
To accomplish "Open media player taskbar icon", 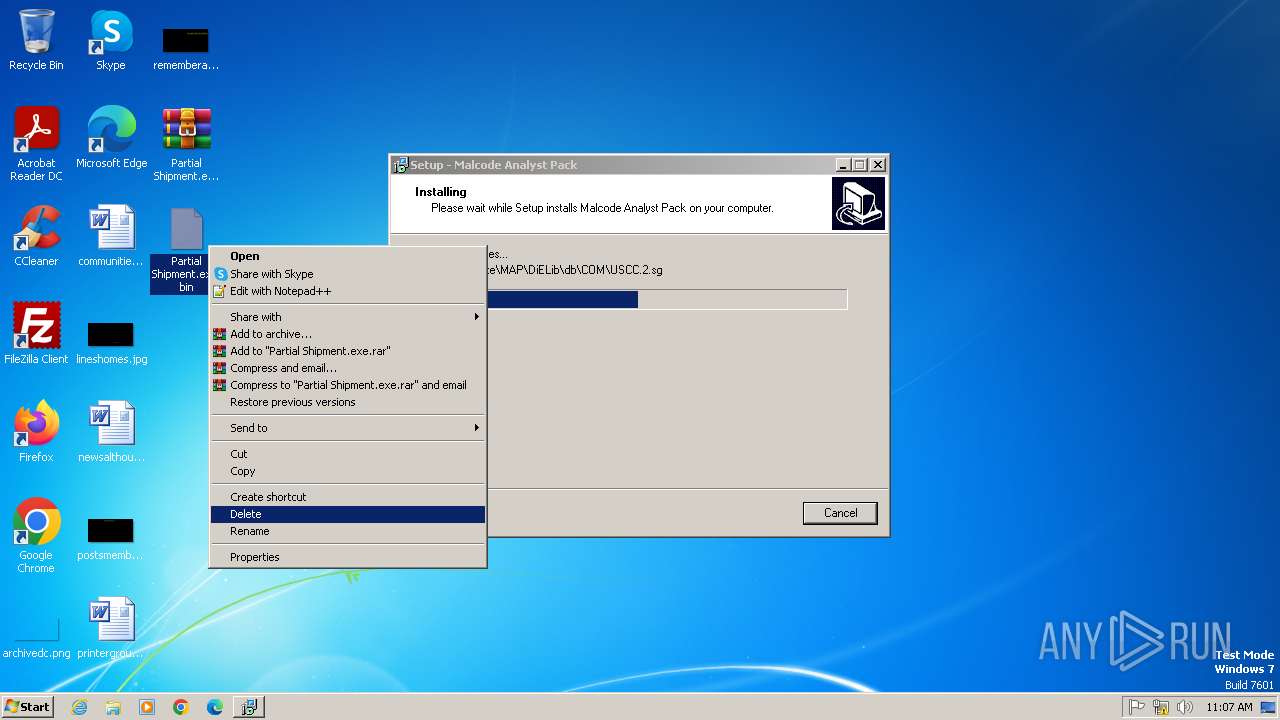I will (147, 707).
